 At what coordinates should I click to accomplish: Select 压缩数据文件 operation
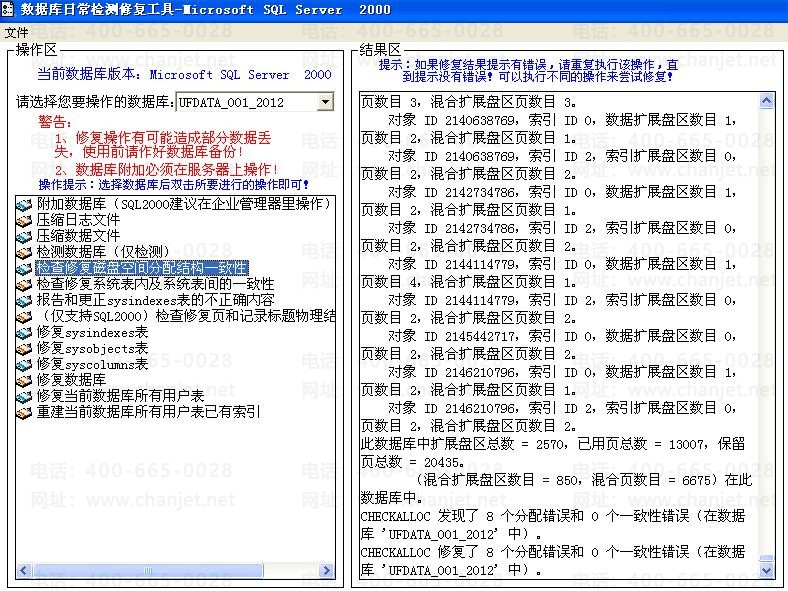pos(78,236)
